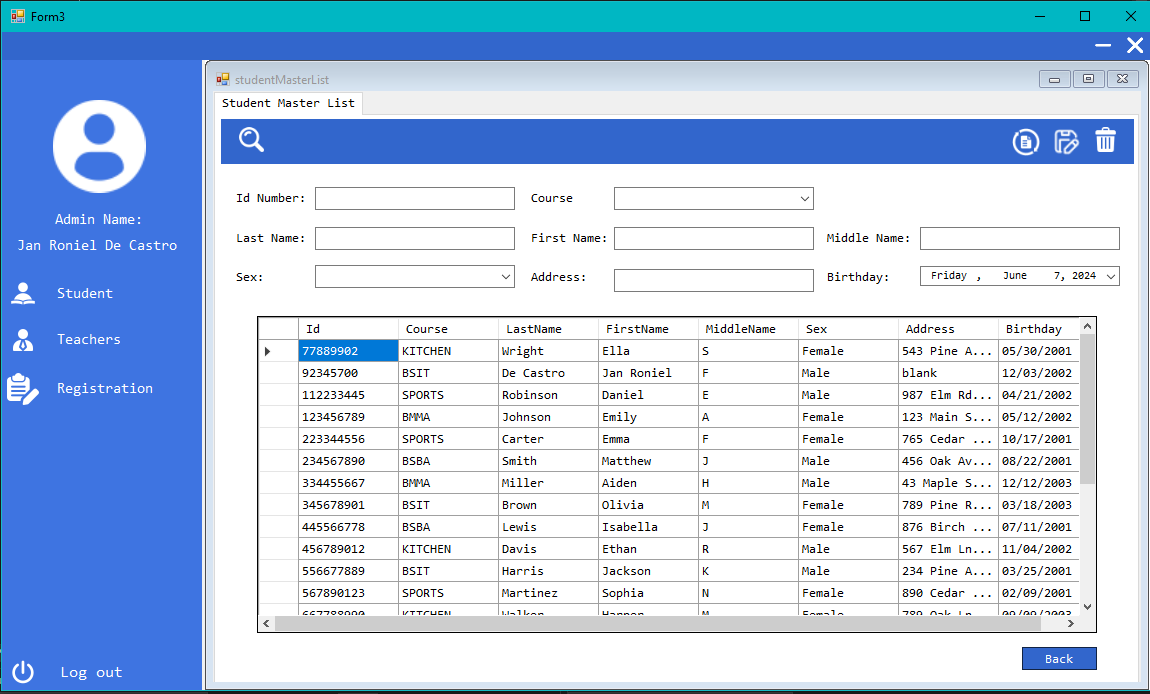Image resolution: width=1150 pixels, height=694 pixels.
Task: Click the trash delete icon
Action: [1105, 141]
